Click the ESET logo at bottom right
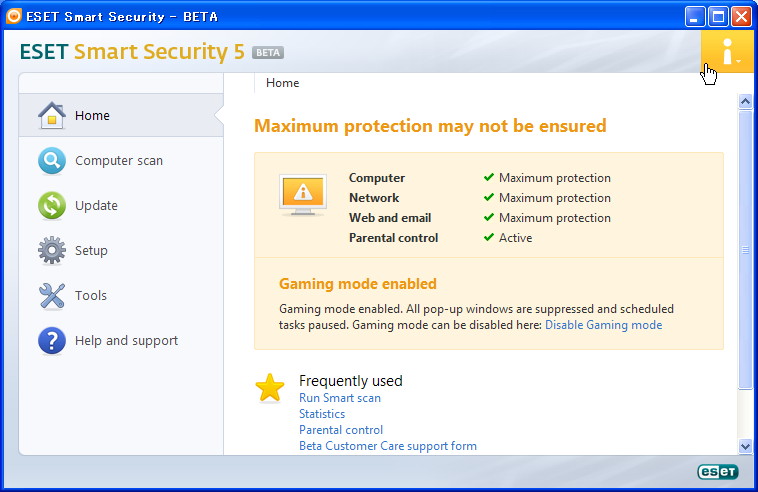 click(717, 472)
